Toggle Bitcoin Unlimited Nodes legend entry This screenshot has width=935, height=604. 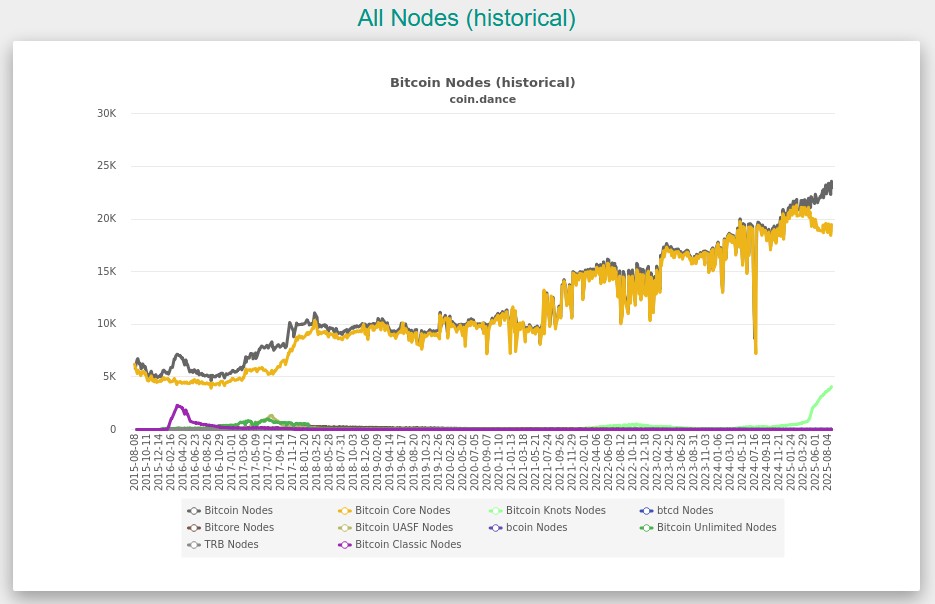[x=708, y=528]
